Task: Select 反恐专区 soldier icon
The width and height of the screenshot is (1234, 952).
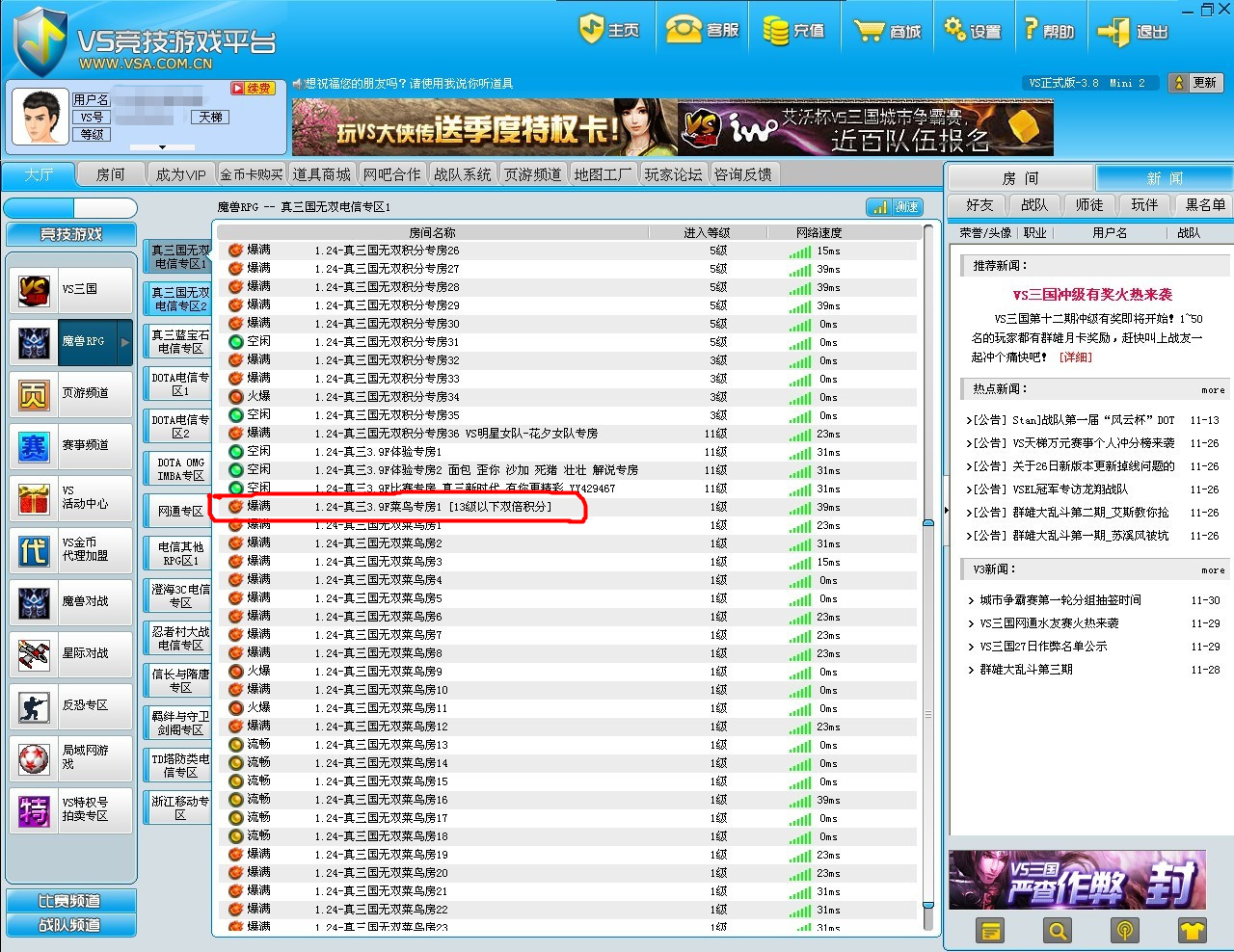Action: click(35, 705)
